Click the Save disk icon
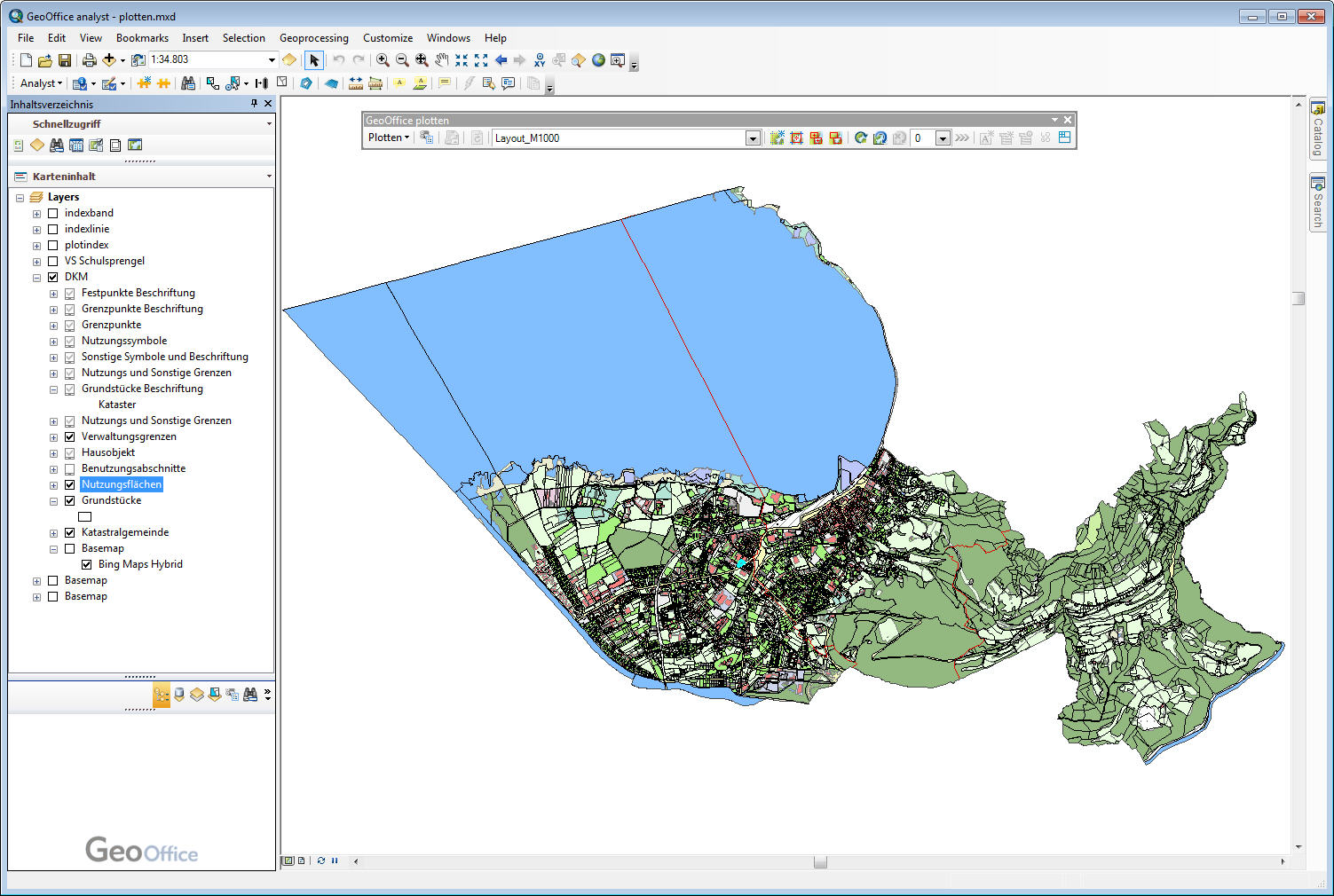1334x896 pixels. pyautogui.click(x=65, y=60)
